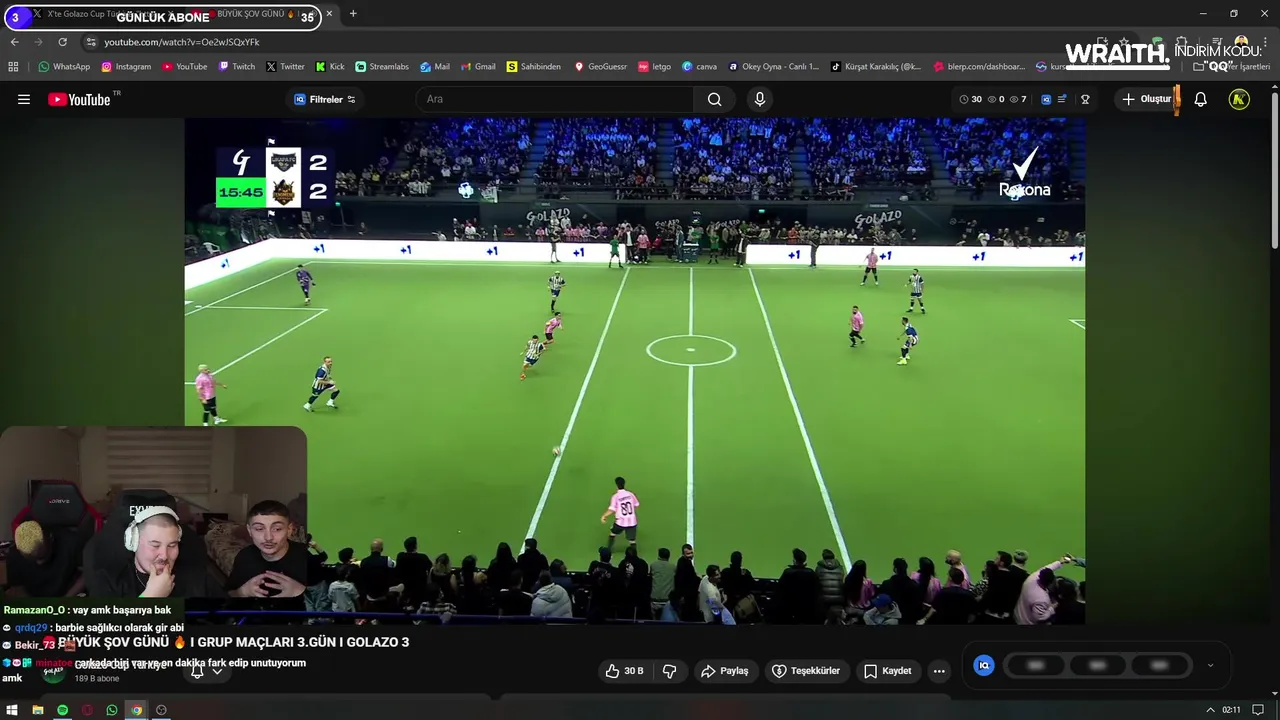The height and width of the screenshot is (720, 1280).
Task: Click the address bar URL
Action: point(182,42)
